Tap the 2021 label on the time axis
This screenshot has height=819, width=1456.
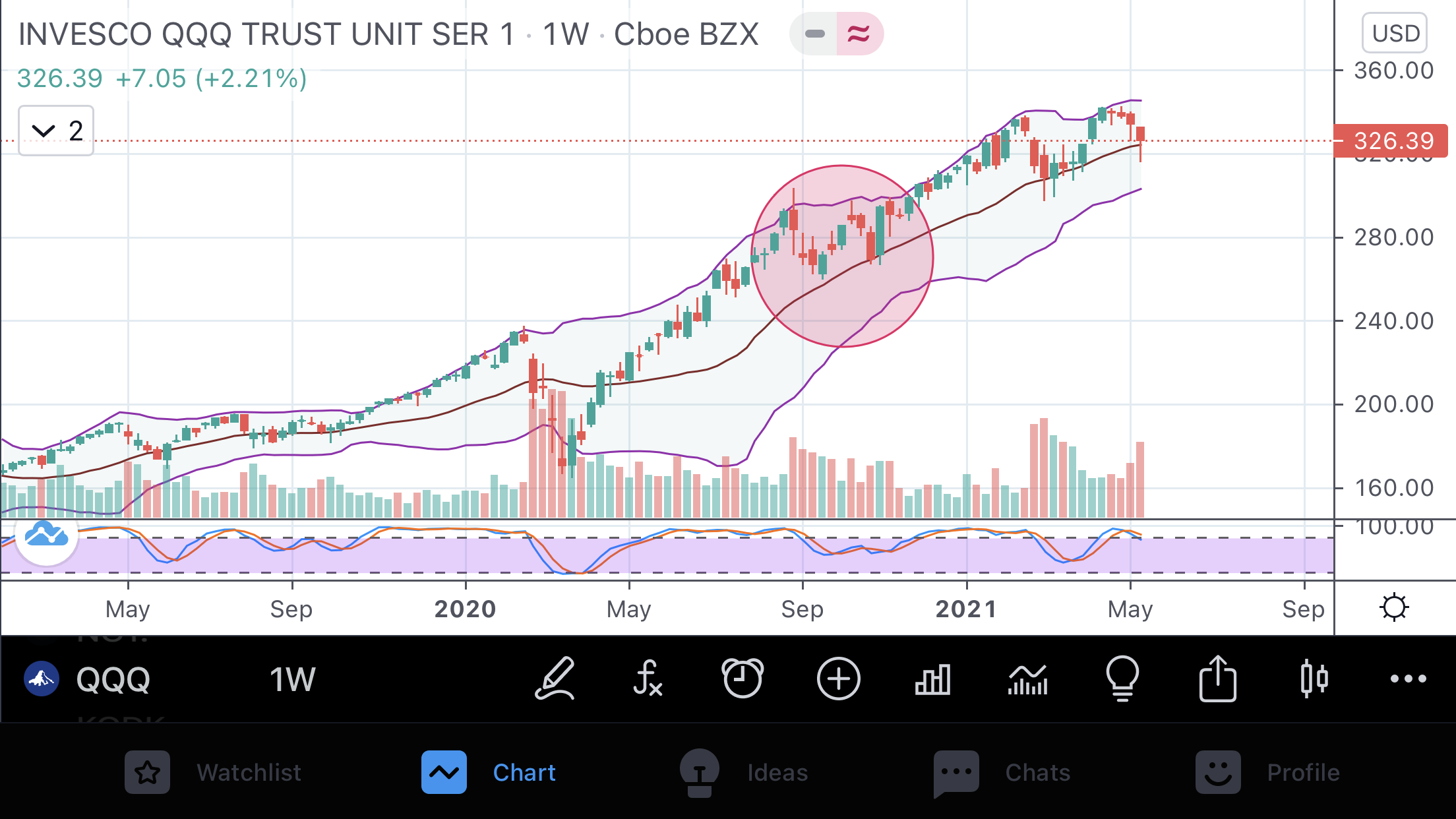click(966, 609)
